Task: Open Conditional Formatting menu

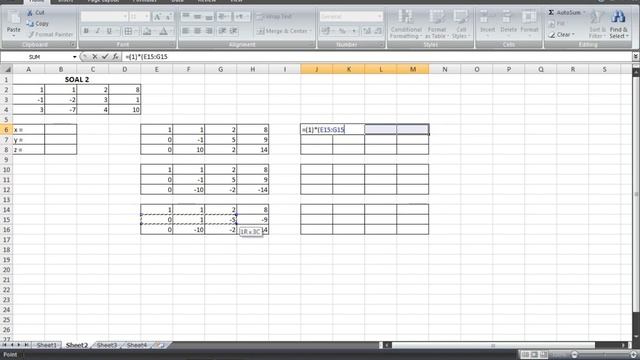Action: coord(406,24)
